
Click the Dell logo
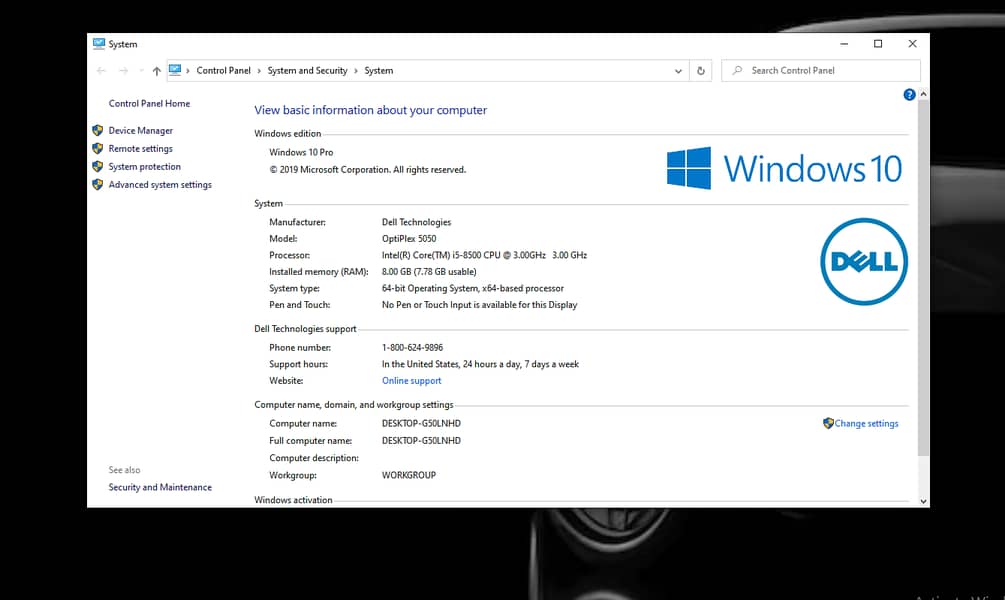coord(864,262)
